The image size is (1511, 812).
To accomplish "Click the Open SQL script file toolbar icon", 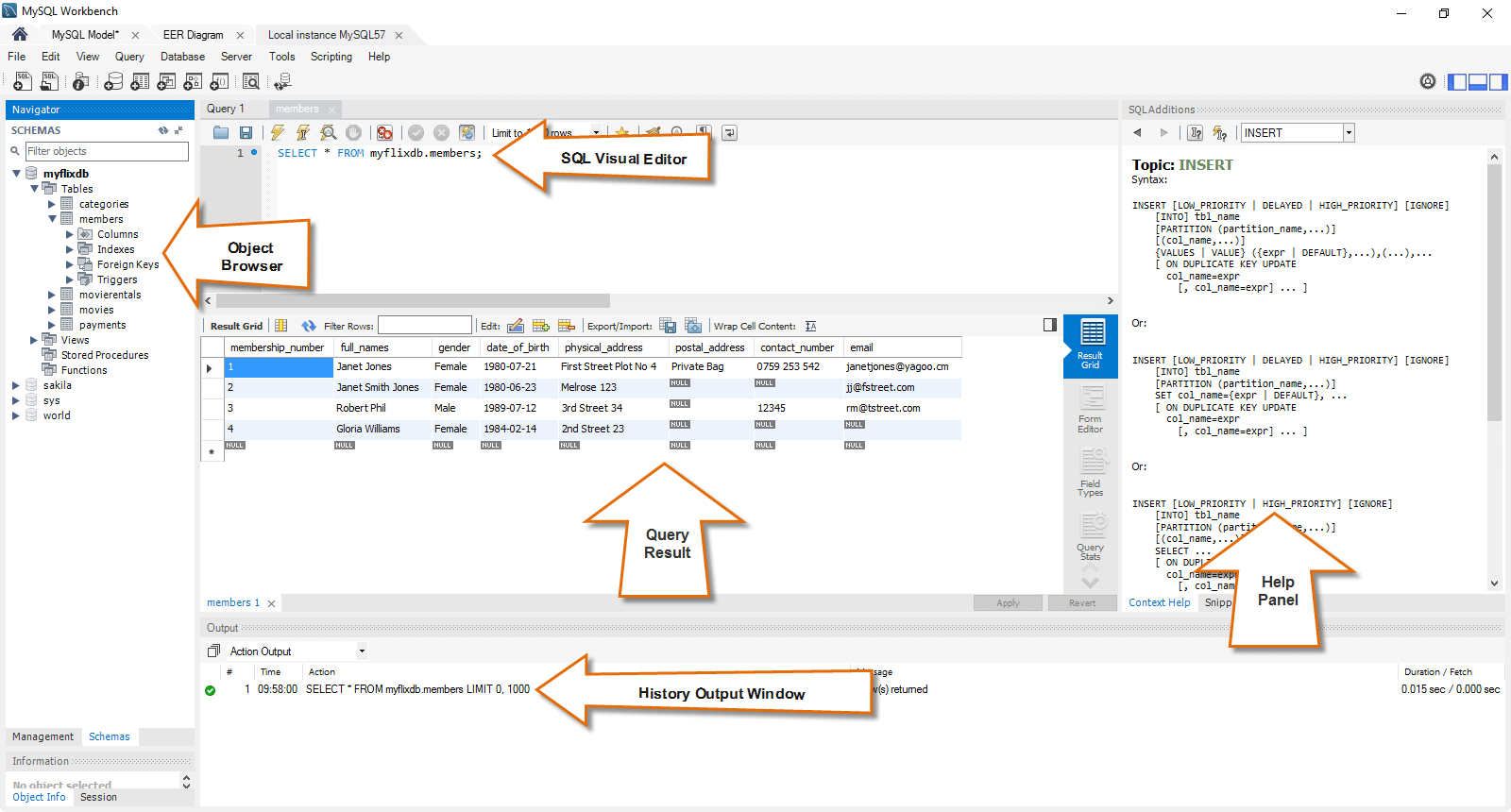I will pyautogui.click(x=50, y=82).
